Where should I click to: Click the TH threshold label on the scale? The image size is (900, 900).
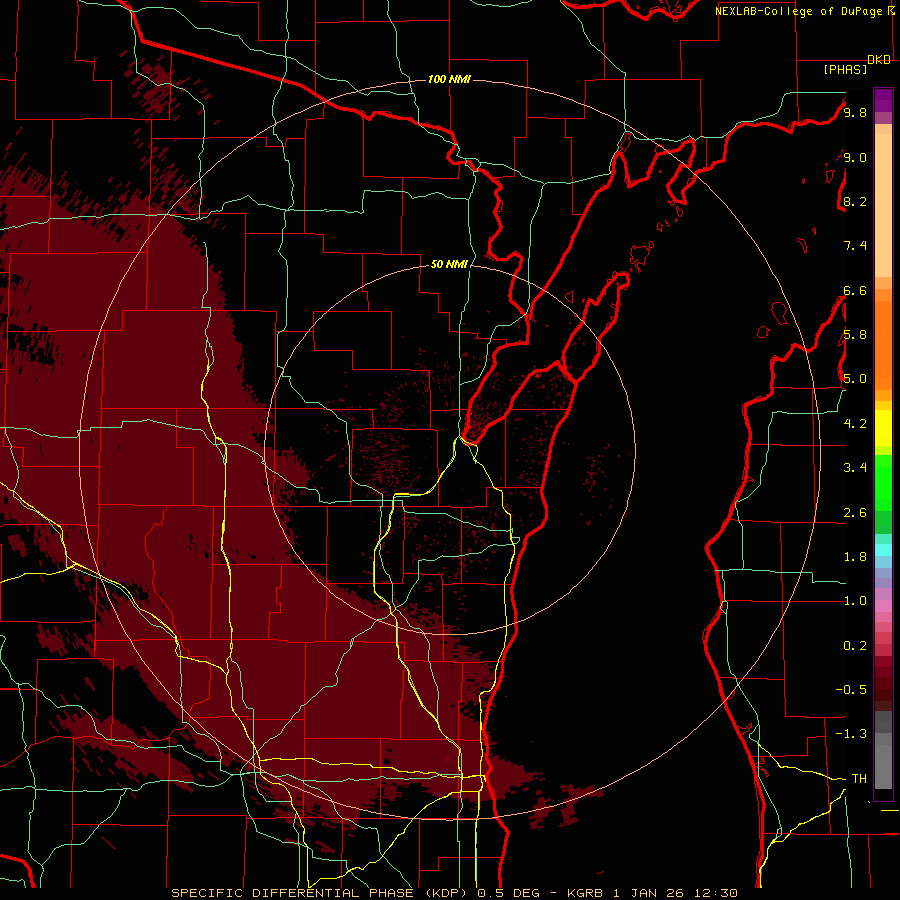coord(859,779)
